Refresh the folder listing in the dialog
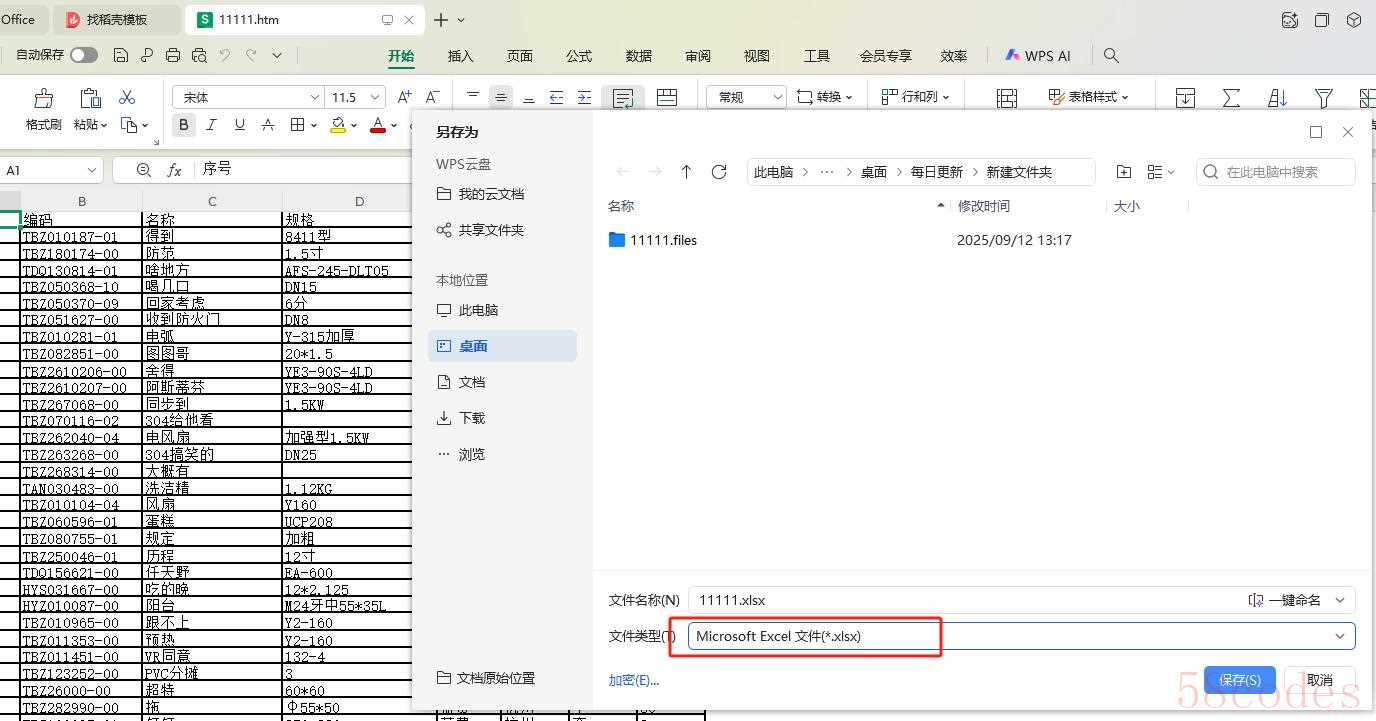 [x=718, y=172]
